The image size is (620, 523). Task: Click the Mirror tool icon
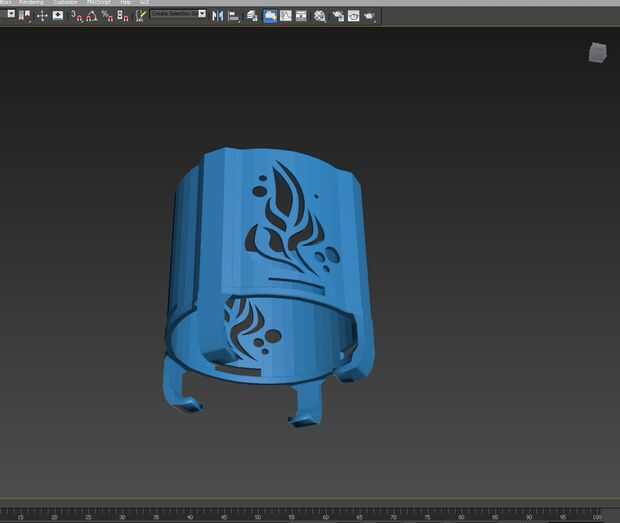tap(217, 16)
